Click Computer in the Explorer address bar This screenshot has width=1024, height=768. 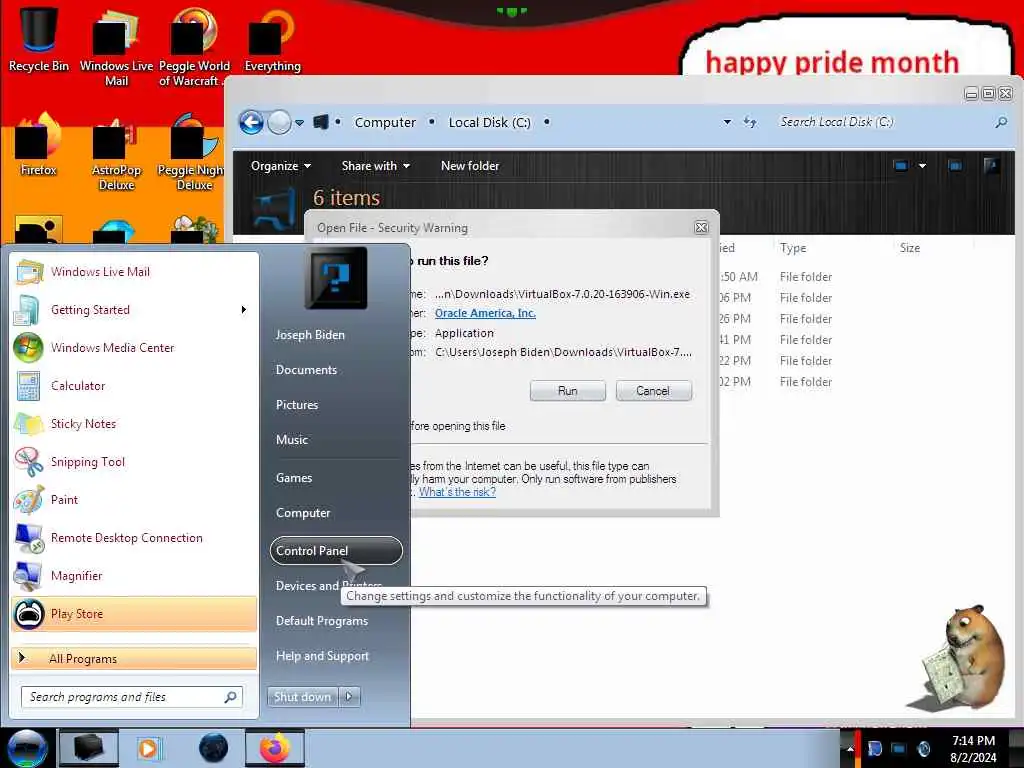coord(385,122)
